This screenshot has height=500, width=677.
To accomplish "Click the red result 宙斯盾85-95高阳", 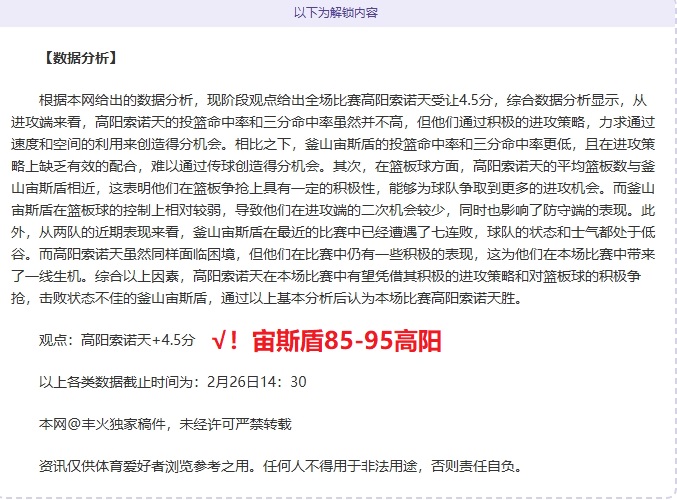I will point(347,341).
